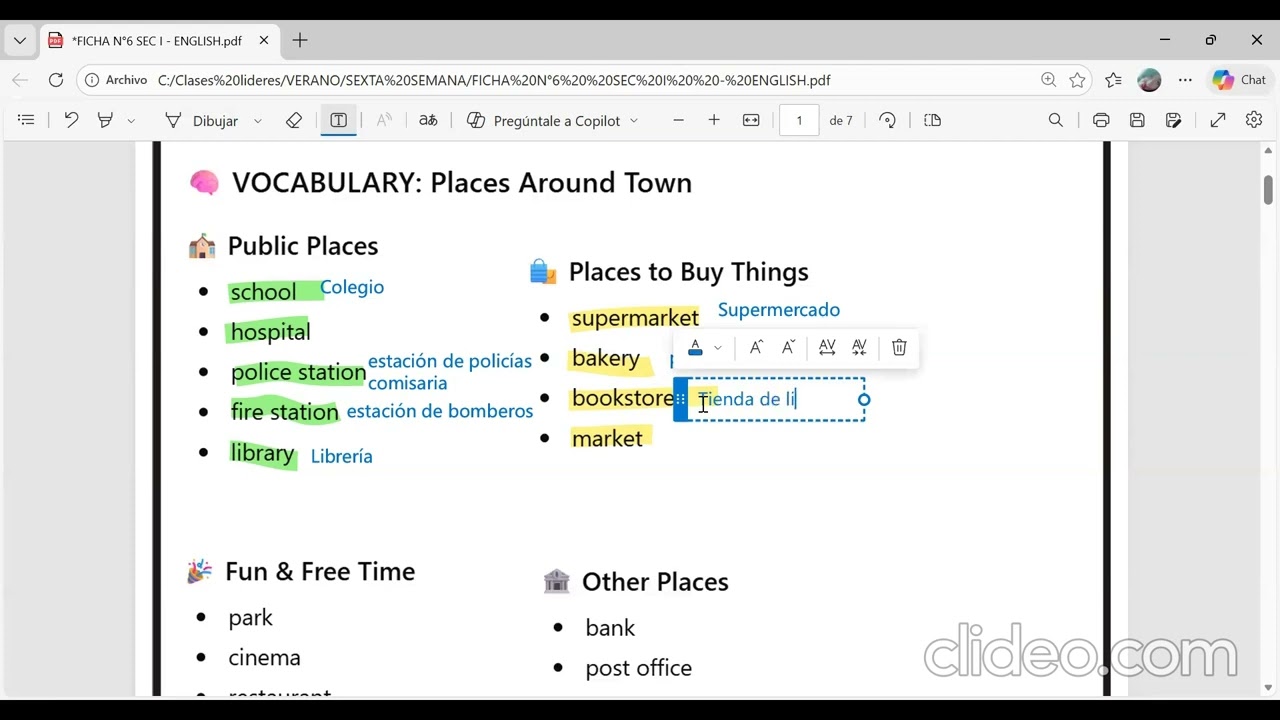Select the Dibujar draw tool
This screenshot has height=720, width=1280.
tap(202, 120)
